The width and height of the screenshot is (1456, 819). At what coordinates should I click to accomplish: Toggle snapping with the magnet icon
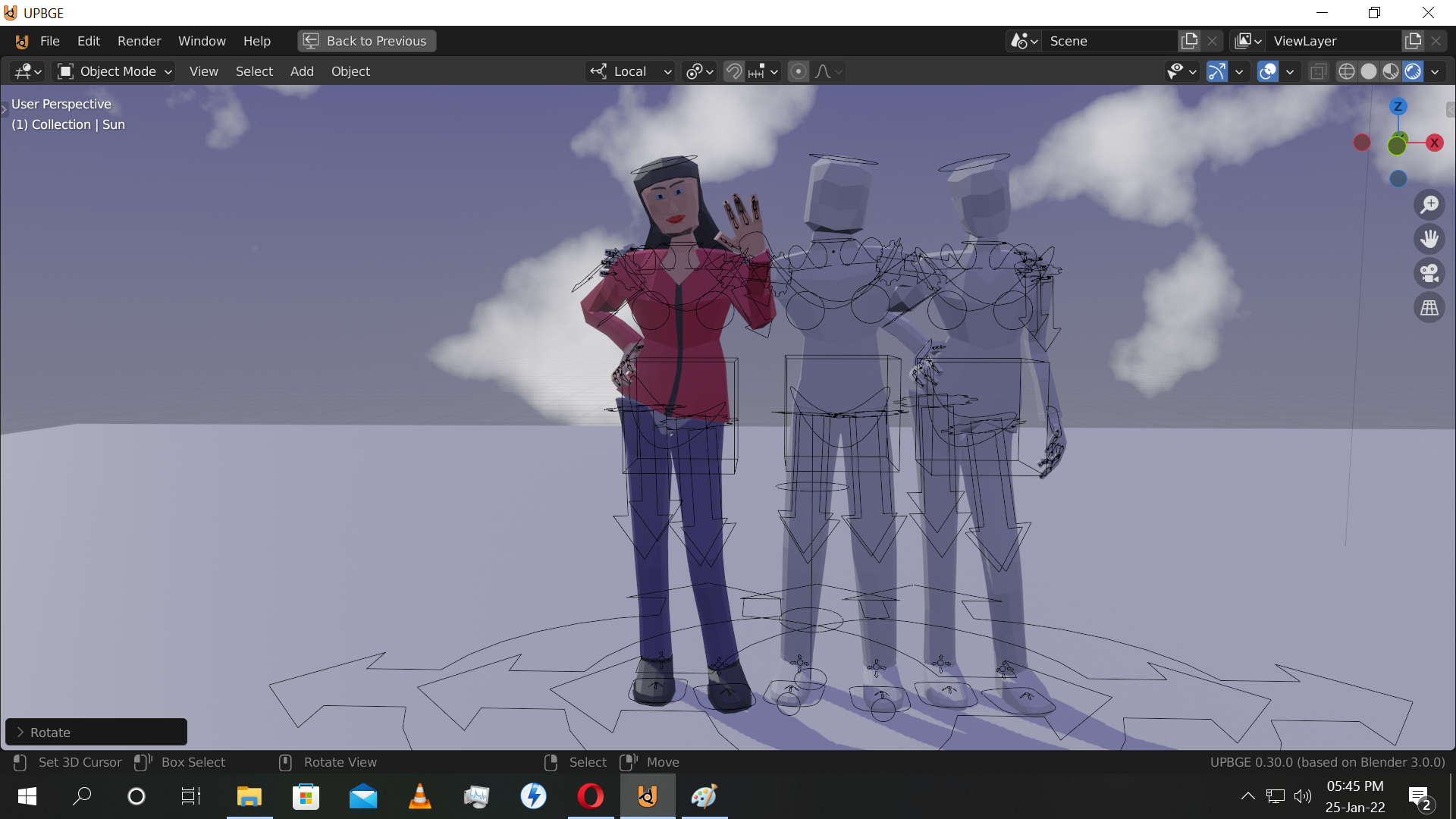click(x=733, y=71)
